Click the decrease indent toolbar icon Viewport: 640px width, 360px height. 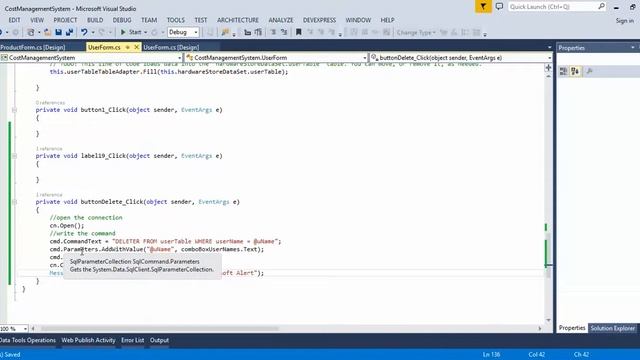coord(247,32)
